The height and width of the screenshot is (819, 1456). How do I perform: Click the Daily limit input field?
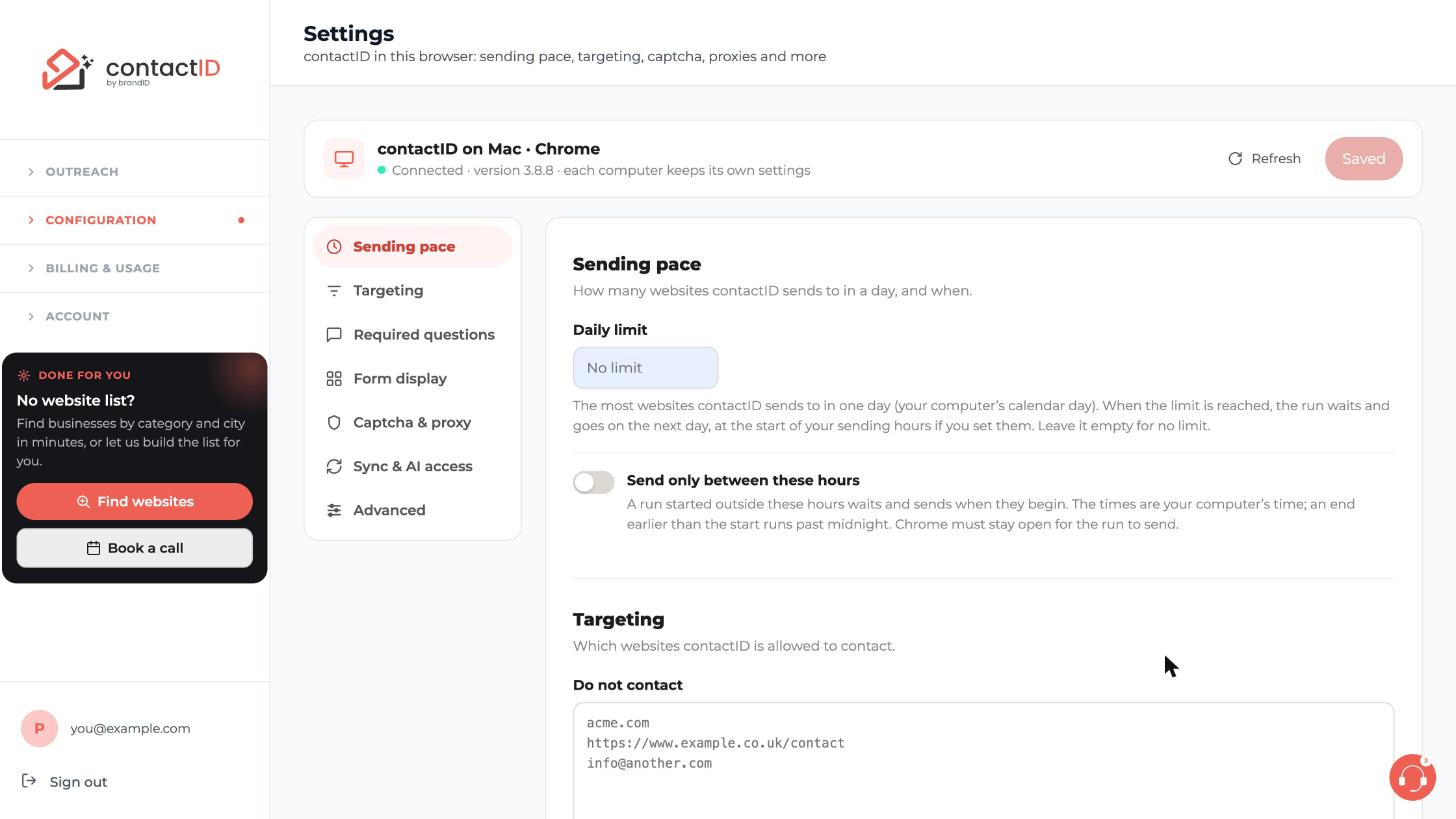(645, 368)
